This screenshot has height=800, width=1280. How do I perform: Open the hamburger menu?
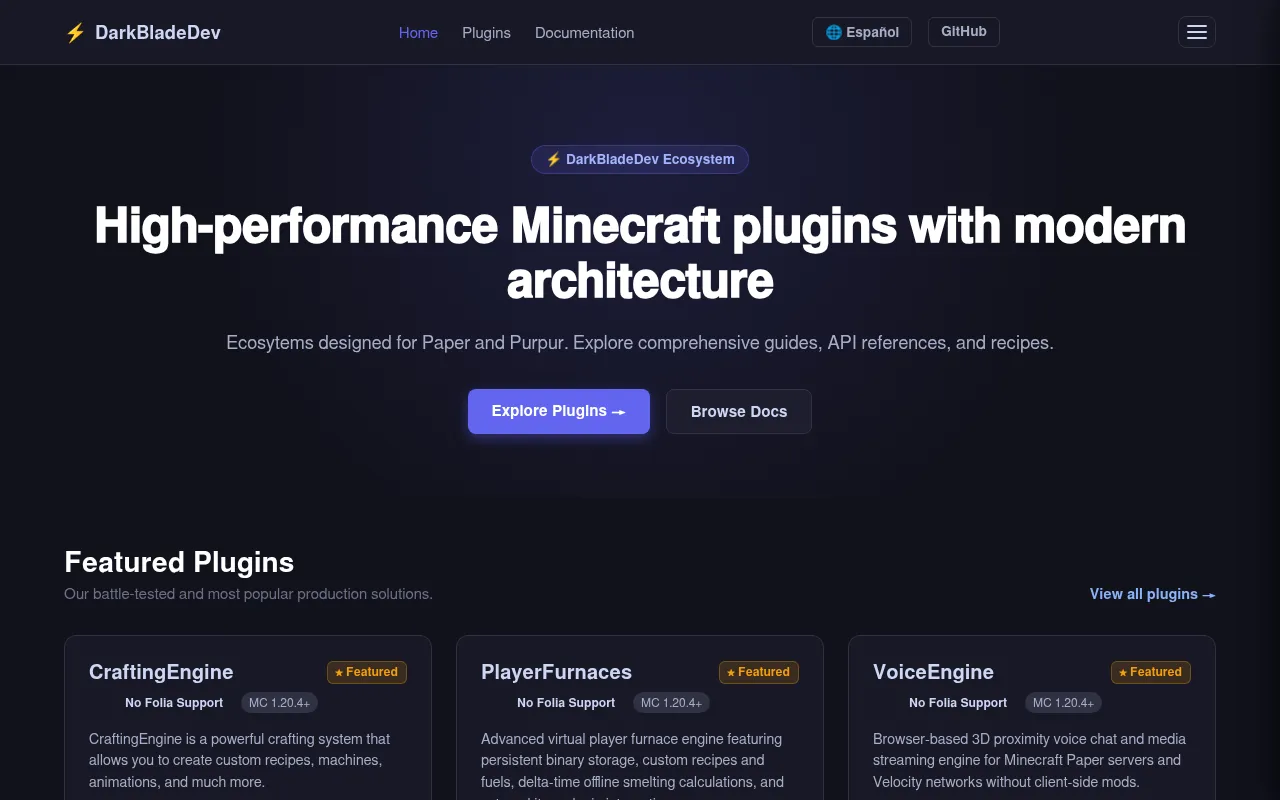coord(1197,32)
